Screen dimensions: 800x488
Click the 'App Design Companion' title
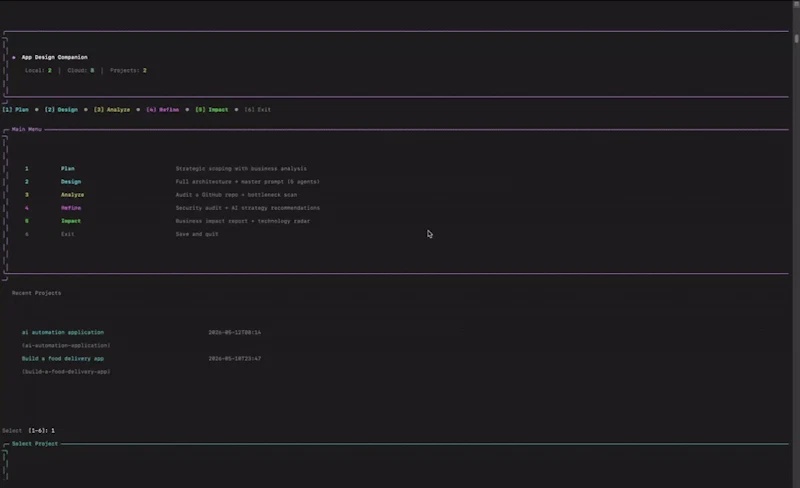55,57
